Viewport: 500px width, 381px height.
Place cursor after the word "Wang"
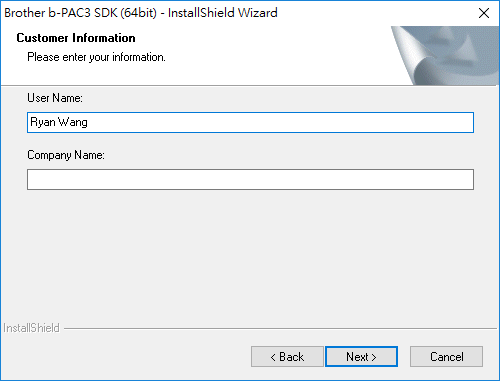click(88, 122)
